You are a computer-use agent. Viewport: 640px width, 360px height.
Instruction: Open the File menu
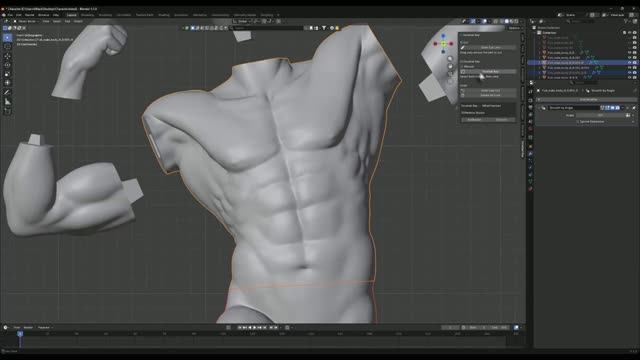click(10, 15)
